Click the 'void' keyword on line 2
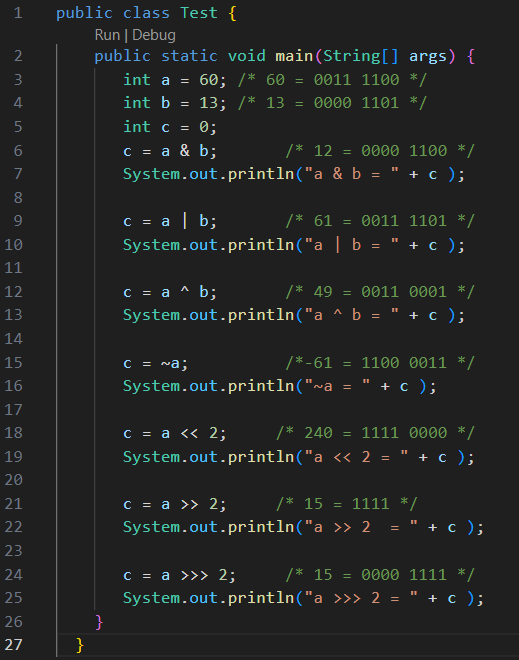Image resolution: width=519 pixels, height=660 pixels. tap(247, 56)
